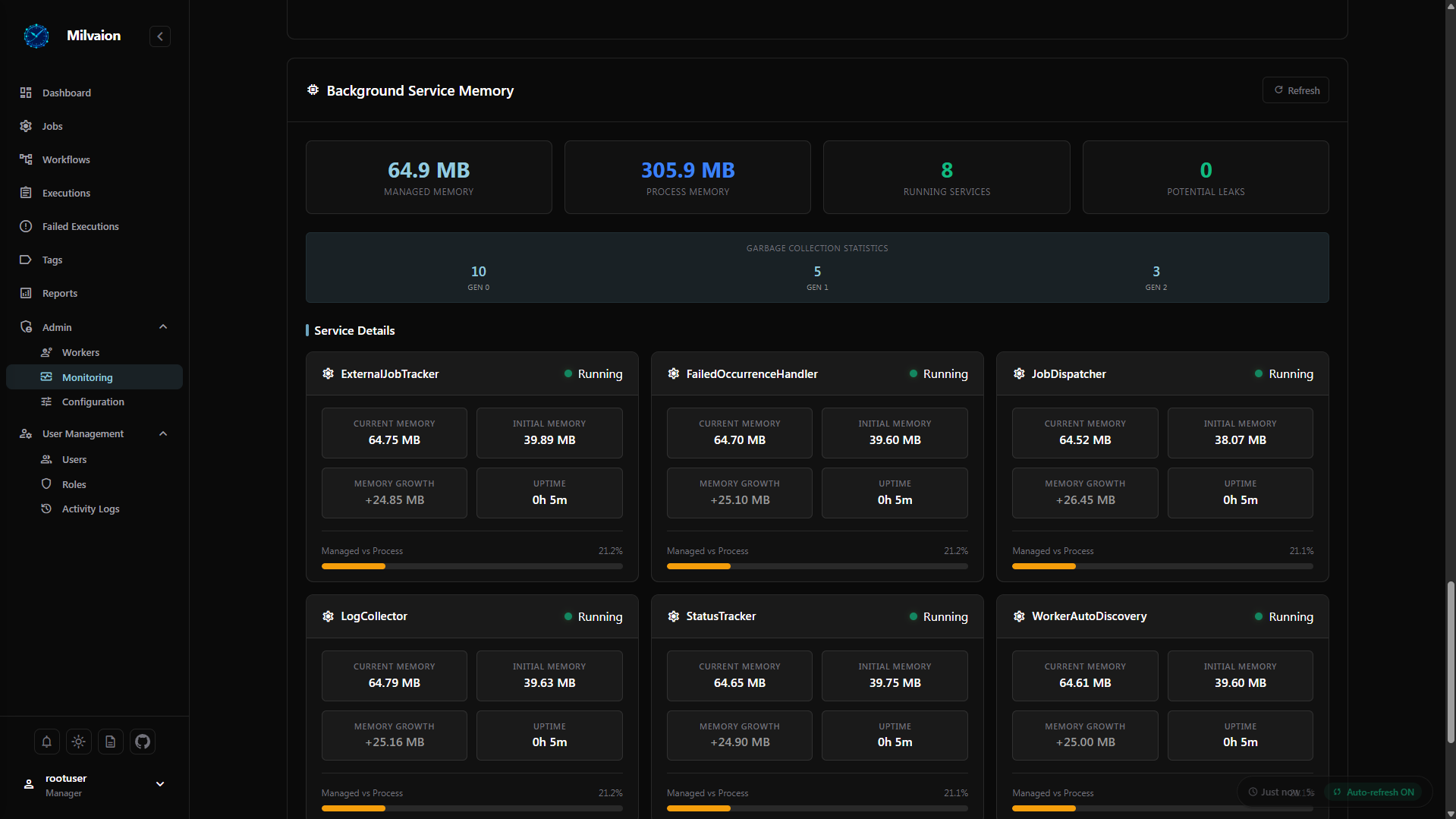Collapse the sidebar with arrow button
Screen dimensions: 1456x819
point(160,36)
